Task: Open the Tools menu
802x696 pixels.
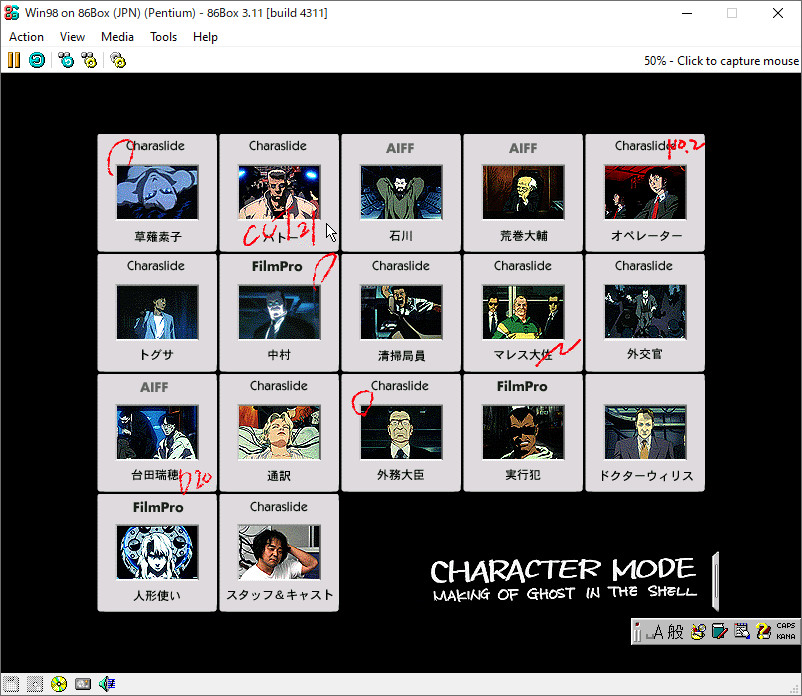Action: click(x=163, y=37)
